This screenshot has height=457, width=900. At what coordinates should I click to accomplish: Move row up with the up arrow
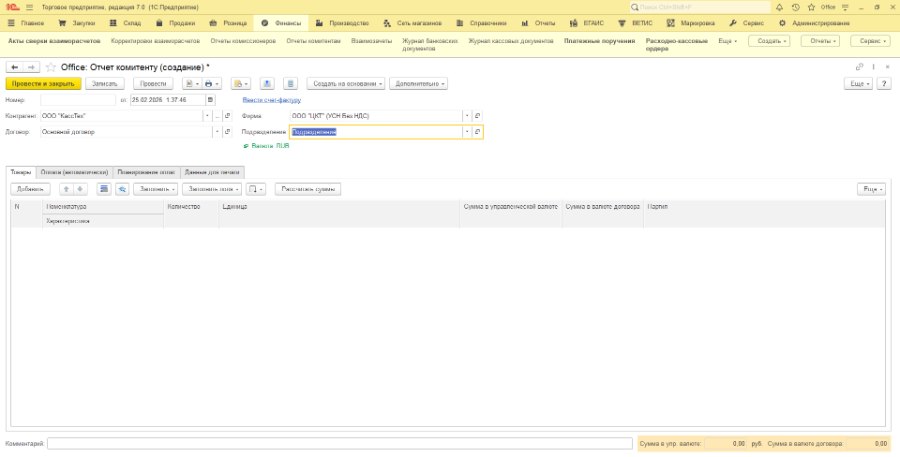(x=66, y=189)
